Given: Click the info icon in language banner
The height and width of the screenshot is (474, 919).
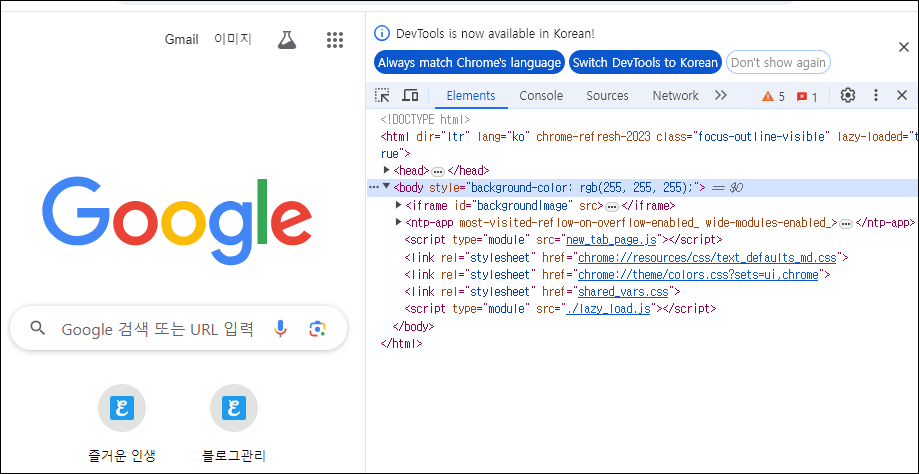Looking at the screenshot, I should click(x=382, y=33).
